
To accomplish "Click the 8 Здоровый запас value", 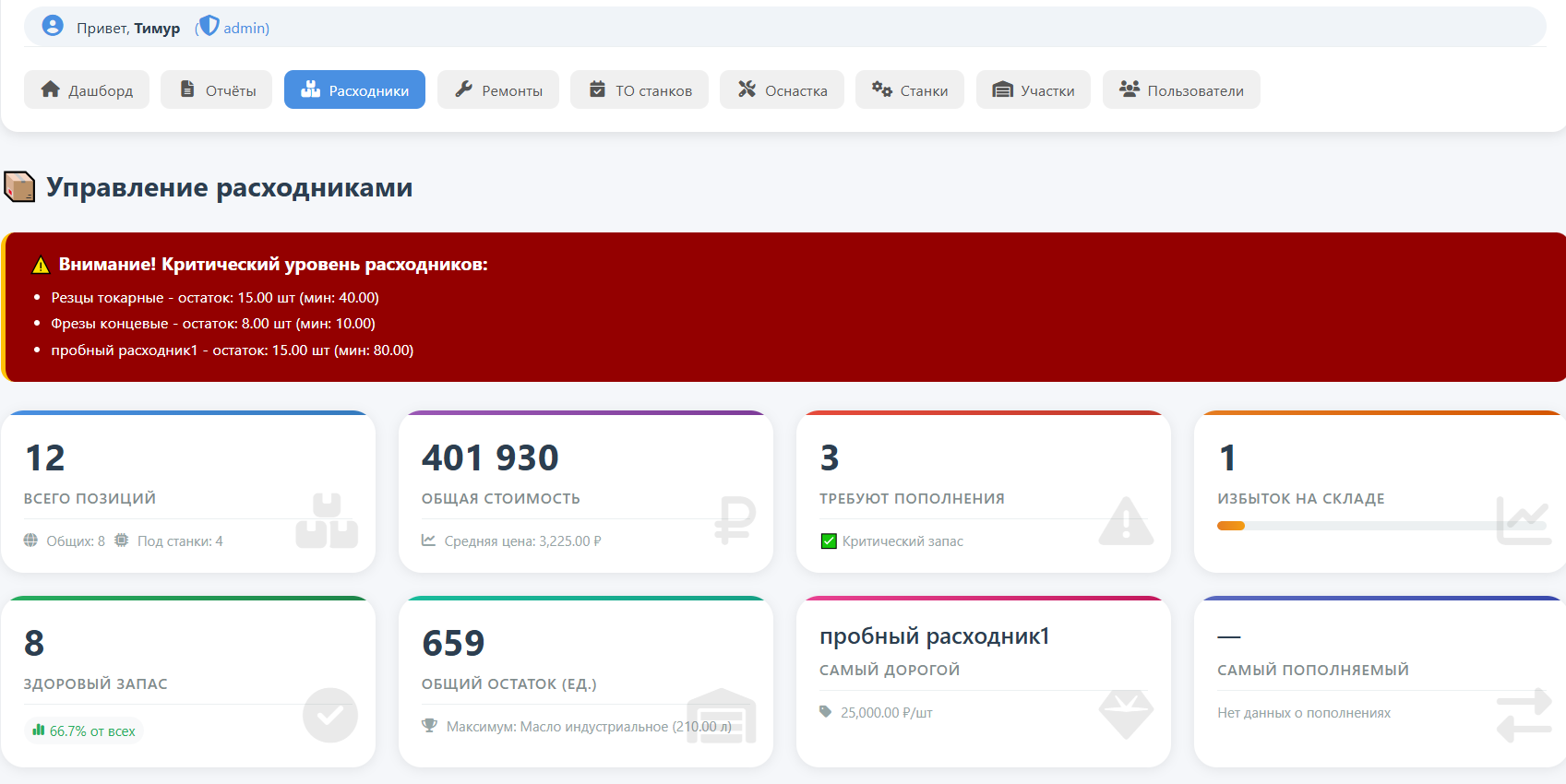I will pyautogui.click(x=34, y=644).
